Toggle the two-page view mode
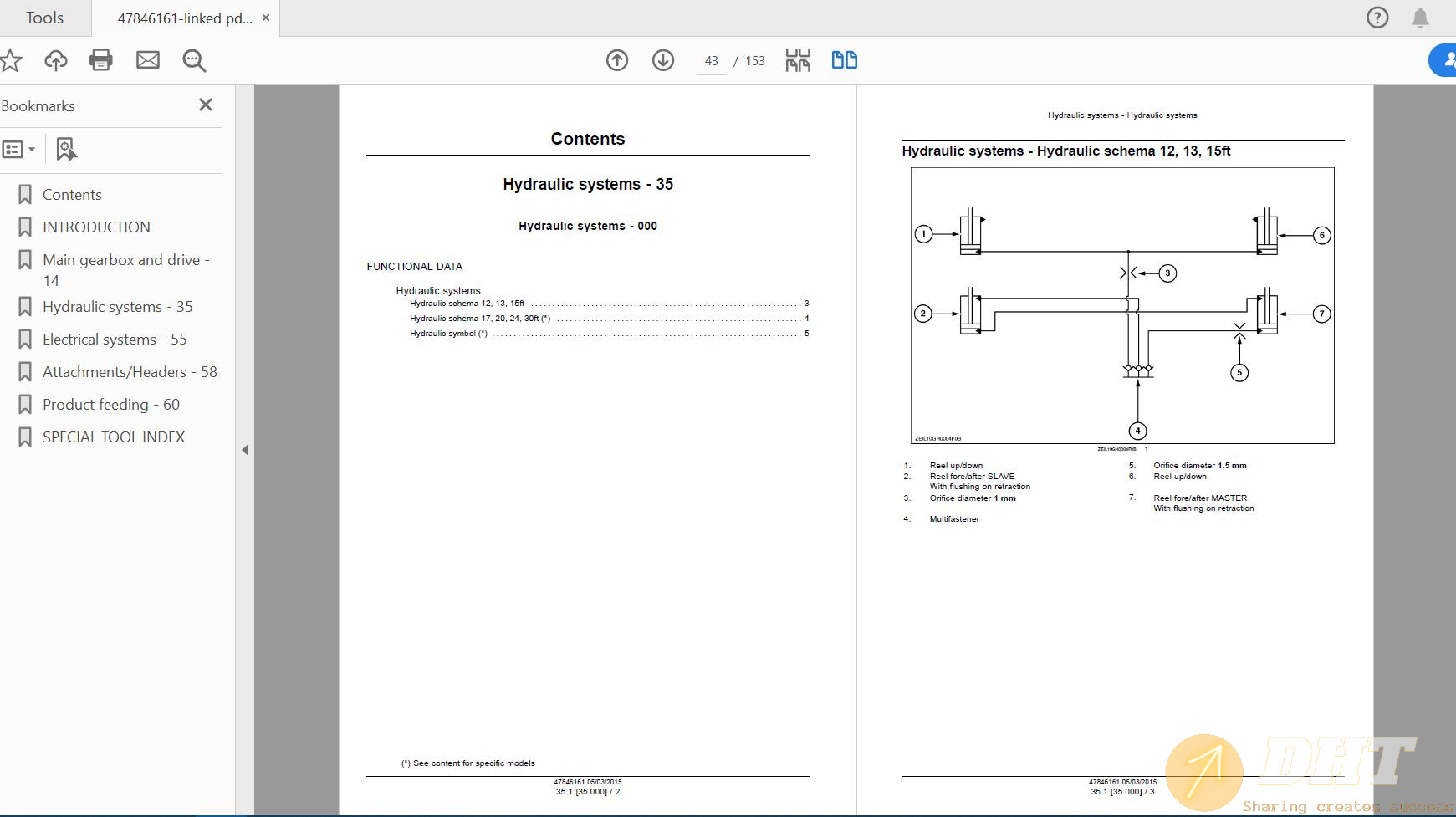Image resolution: width=1456 pixels, height=817 pixels. [x=844, y=60]
